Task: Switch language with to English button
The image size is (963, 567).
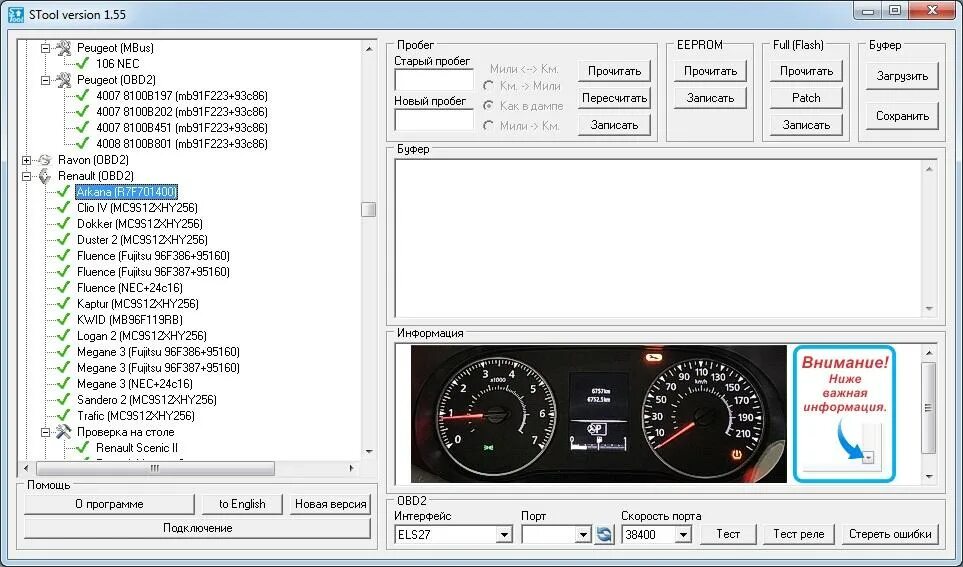Action: point(242,504)
